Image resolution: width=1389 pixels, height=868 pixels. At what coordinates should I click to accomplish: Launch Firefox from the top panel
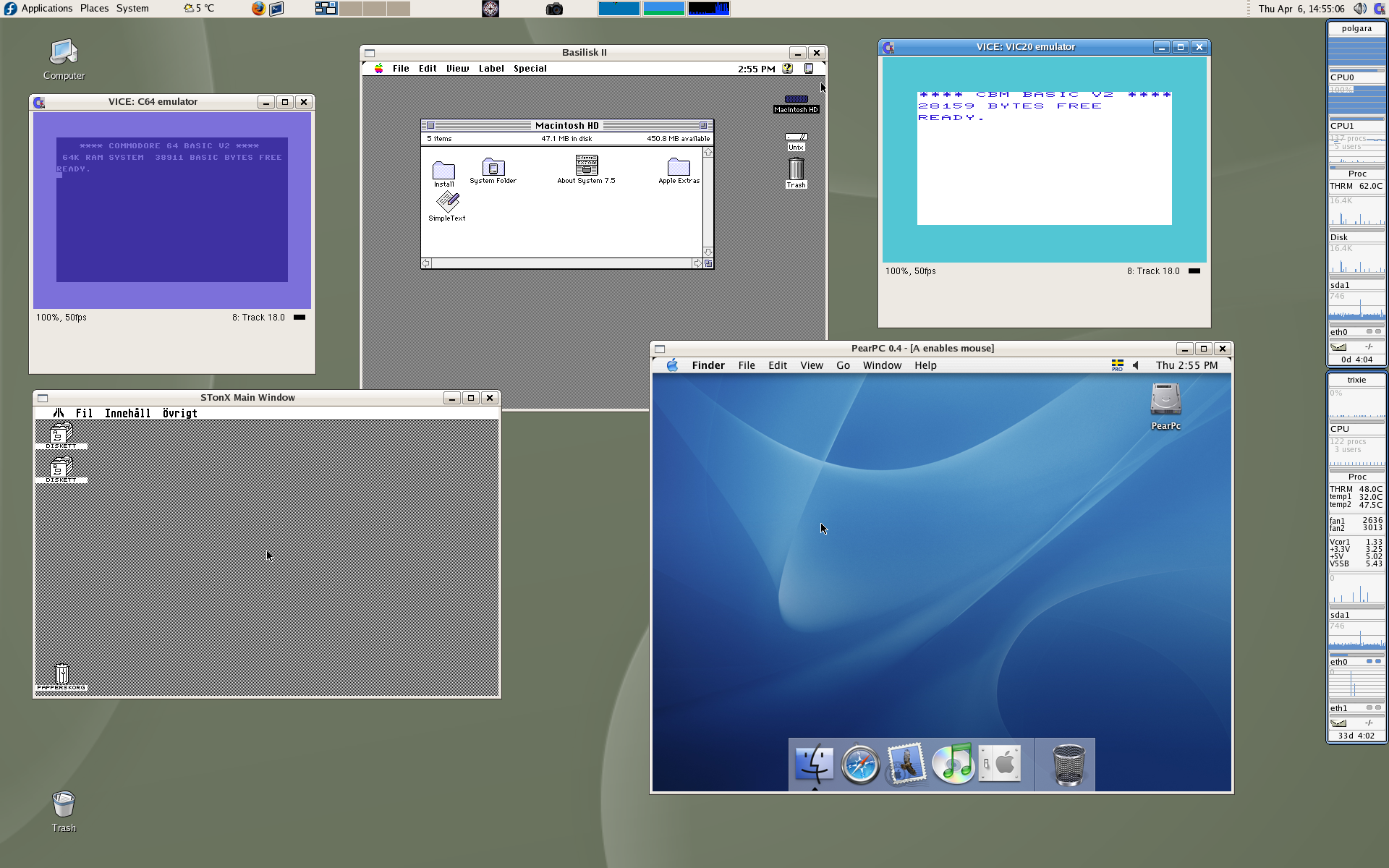[258, 9]
